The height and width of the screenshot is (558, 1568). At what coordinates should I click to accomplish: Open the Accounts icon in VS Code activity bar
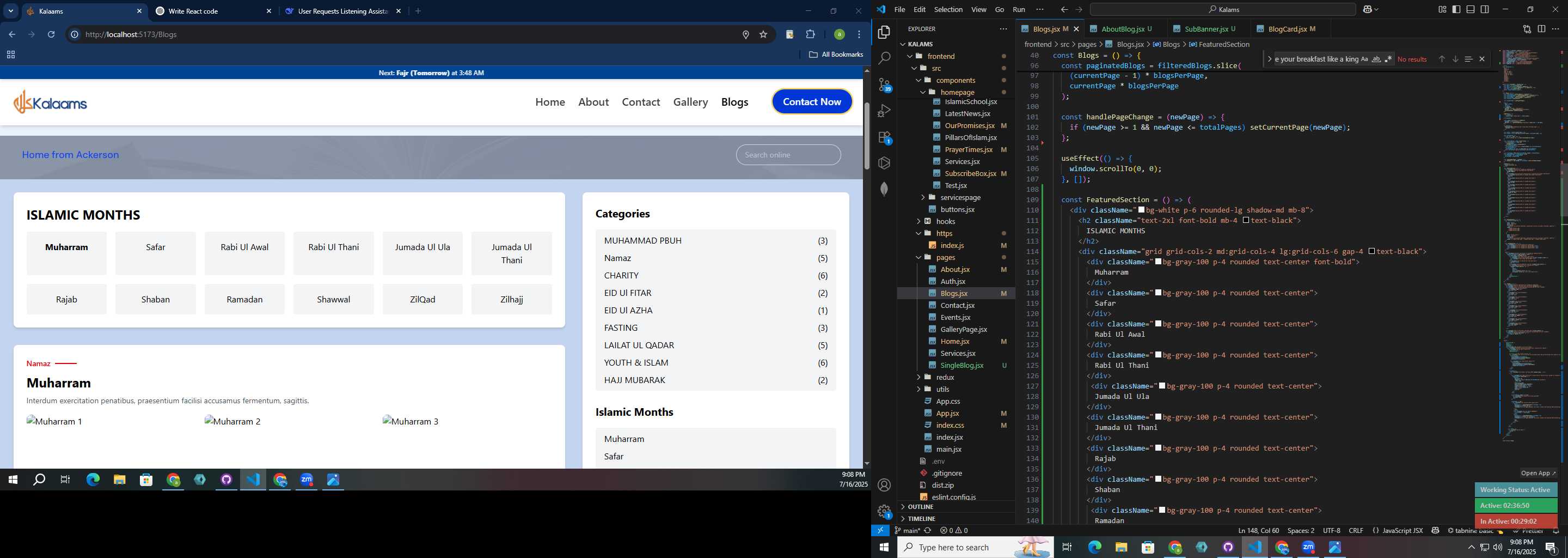[884, 485]
